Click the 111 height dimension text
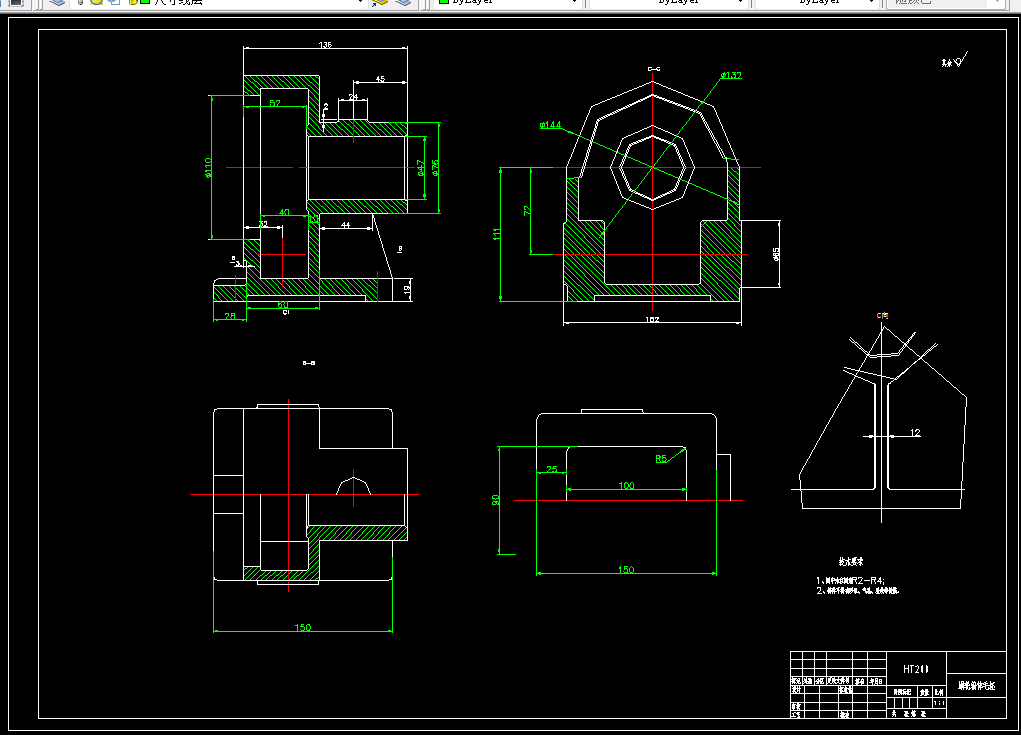 tap(497, 234)
